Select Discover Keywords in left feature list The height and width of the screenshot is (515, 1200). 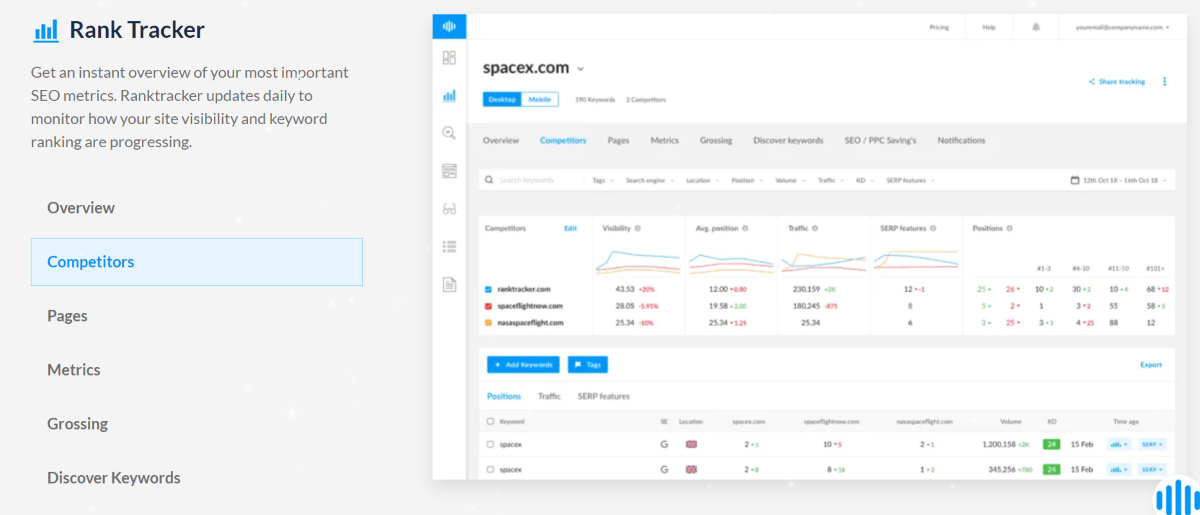coord(114,478)
